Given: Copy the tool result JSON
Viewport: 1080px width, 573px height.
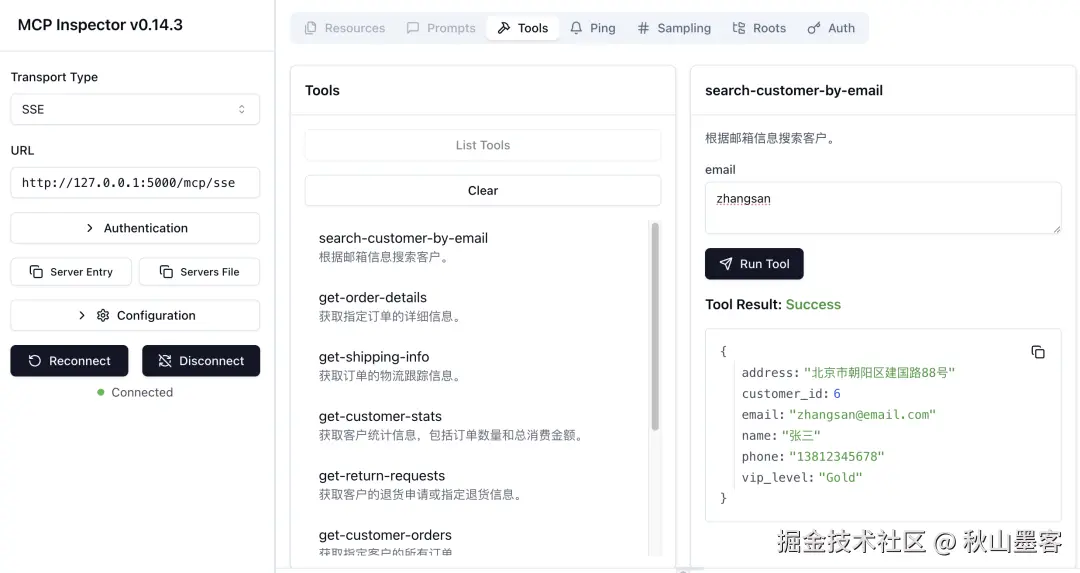Looking at the screenshot, I should tap(1038, 352).
